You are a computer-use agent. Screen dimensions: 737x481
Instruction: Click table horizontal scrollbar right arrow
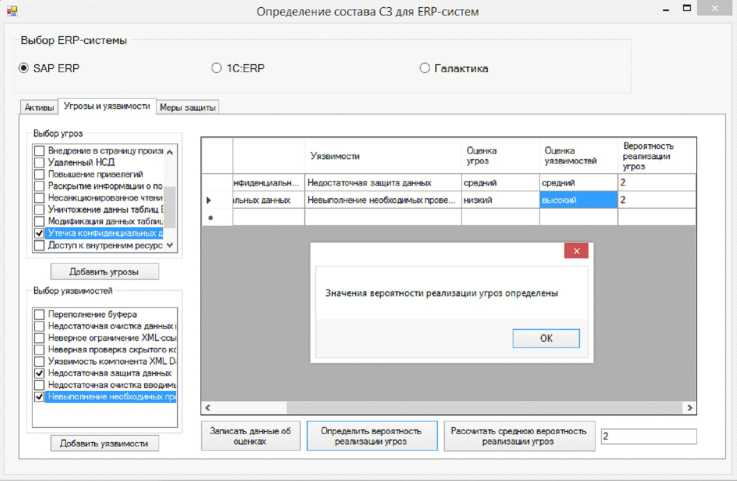690,408
